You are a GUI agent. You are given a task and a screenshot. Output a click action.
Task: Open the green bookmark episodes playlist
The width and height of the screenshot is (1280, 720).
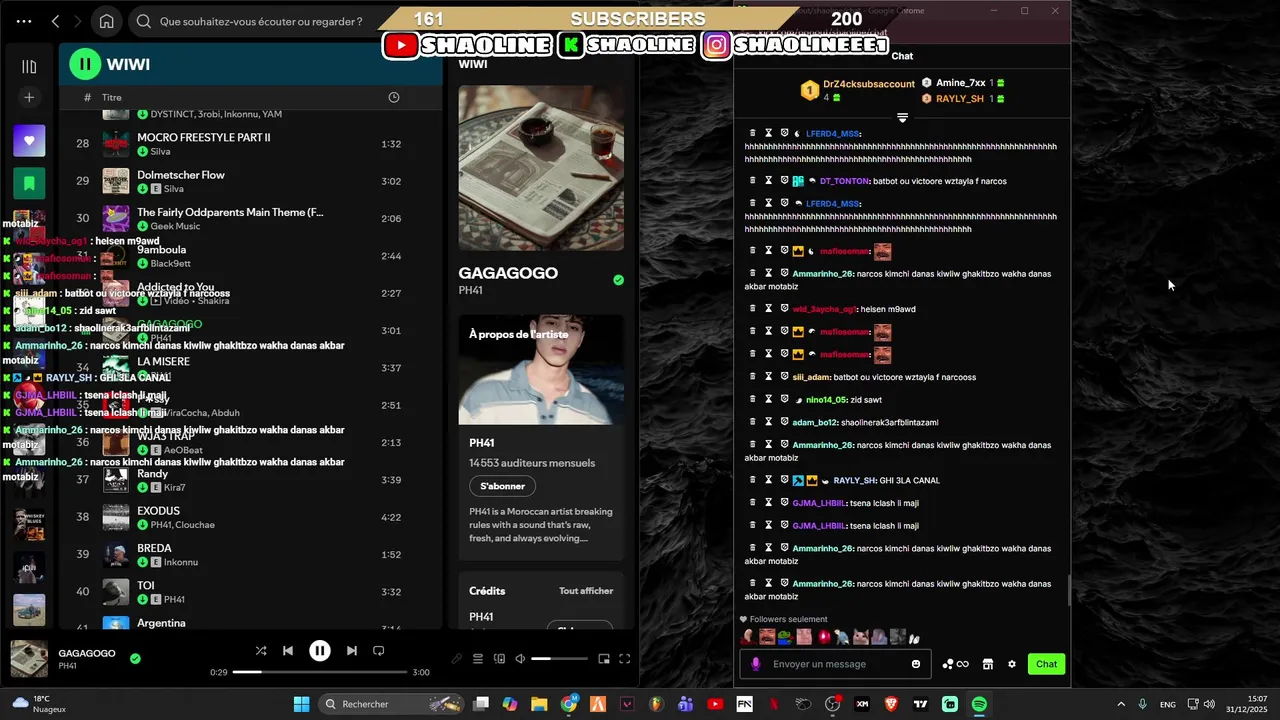click(29, 183)
